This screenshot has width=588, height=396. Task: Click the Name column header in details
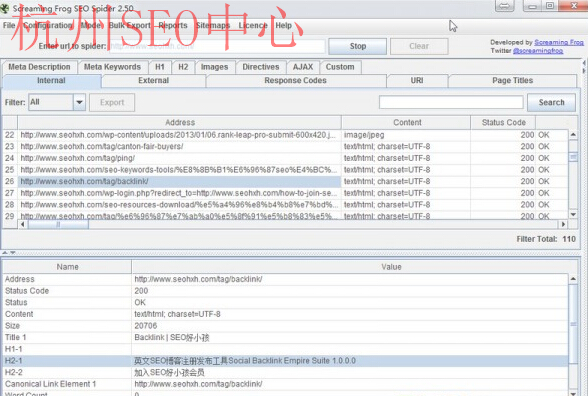pos(67,267)
